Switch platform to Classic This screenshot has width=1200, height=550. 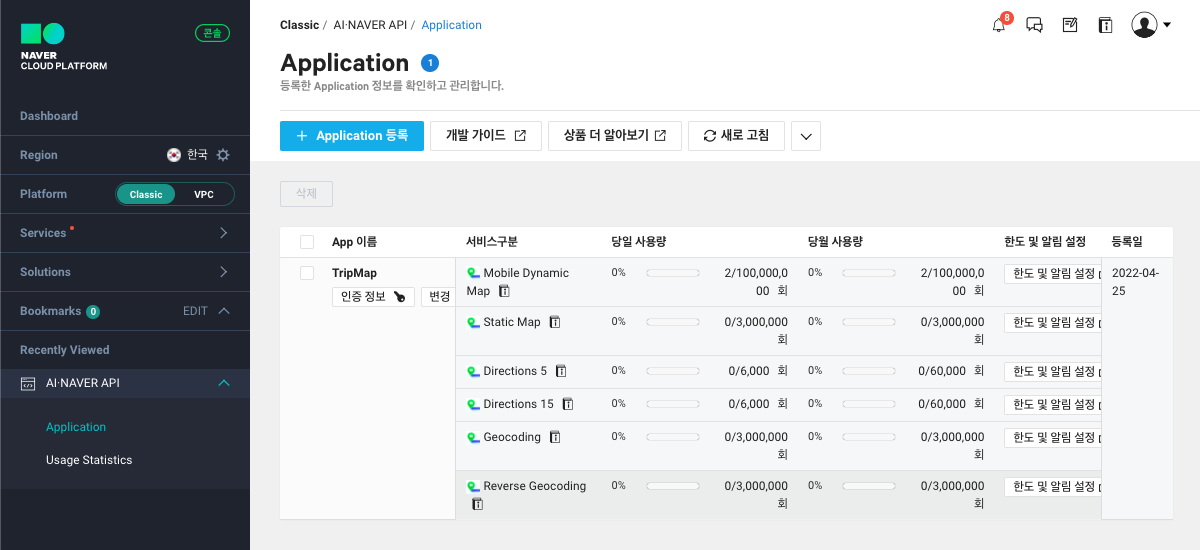146,194
